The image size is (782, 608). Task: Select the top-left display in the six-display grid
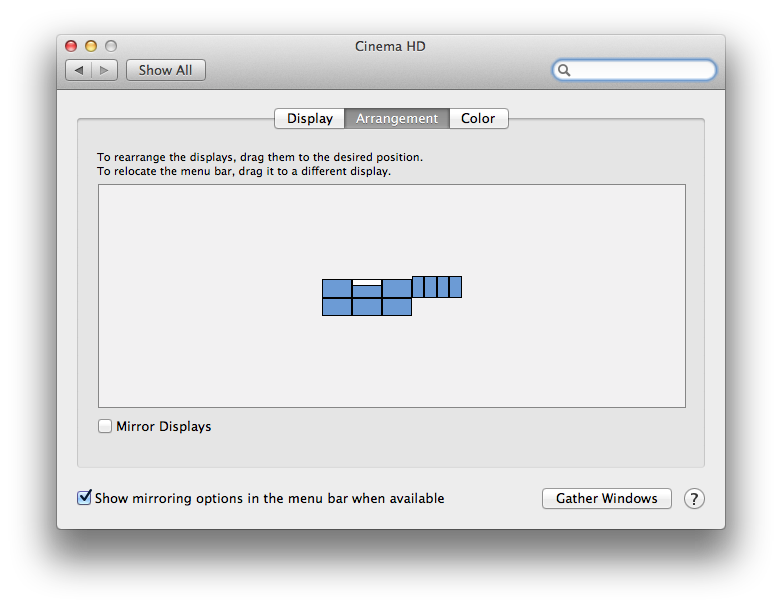(x=337, y=289)
